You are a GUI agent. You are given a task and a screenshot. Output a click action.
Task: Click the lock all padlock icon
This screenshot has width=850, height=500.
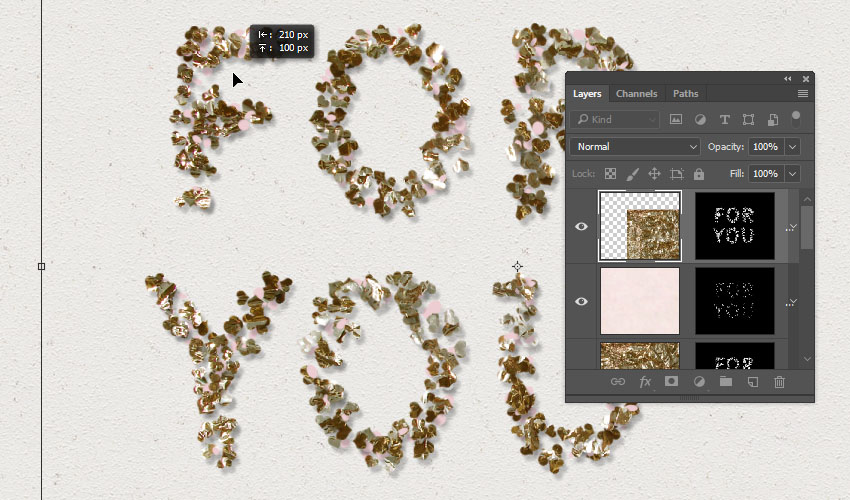[x=699, y=174]
